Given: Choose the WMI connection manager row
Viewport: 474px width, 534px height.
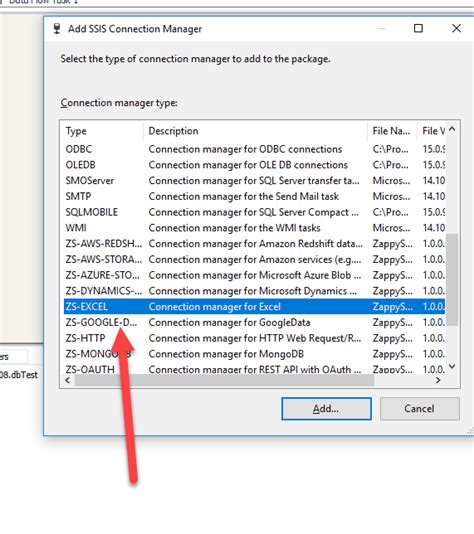Looking at the screenshot, I should 254,228.
